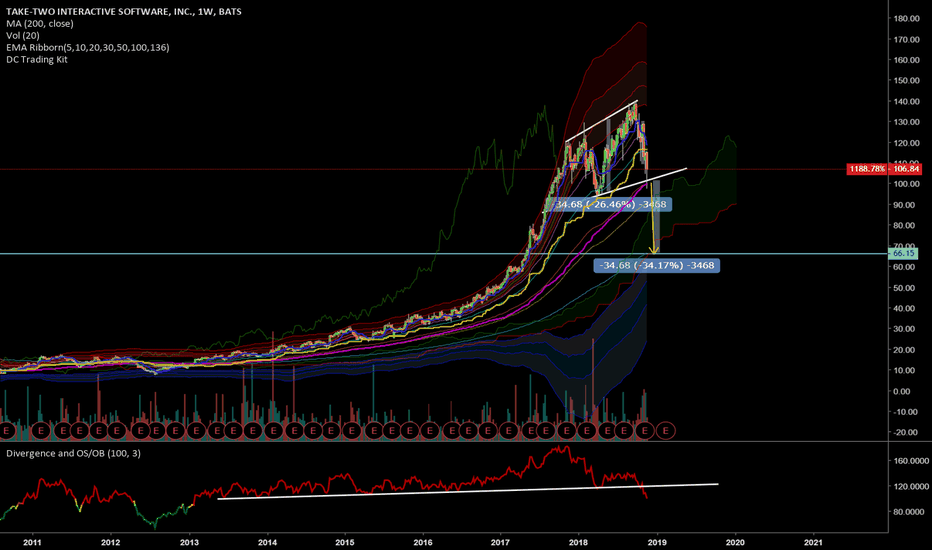This screenshot has height=550, width=932.
Task: Click the 2012 label on time axis
Action: (x=111, y=542)
